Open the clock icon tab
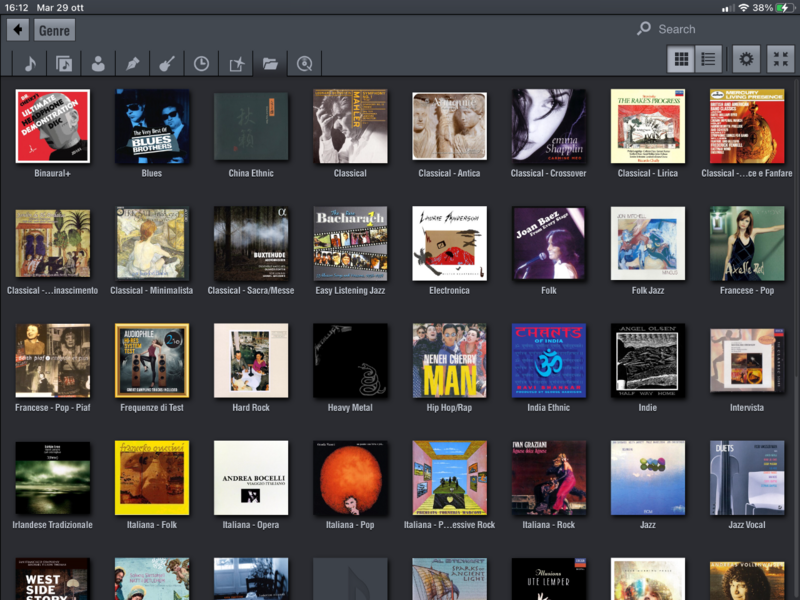Image resolution: width=800 pixels, height=600 pixels. click(201, 63)
